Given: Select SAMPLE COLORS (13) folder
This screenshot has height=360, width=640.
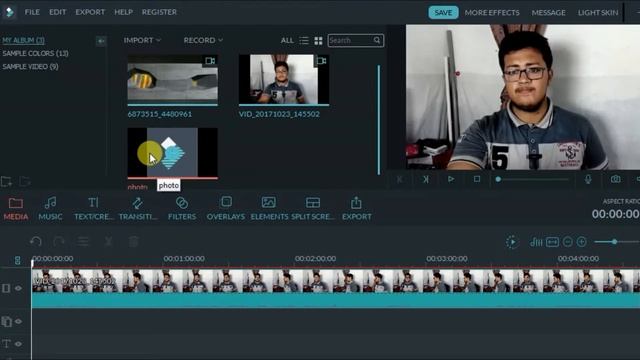Looking at the screenshot, I should pyautogui.click(x=35, y=53).
